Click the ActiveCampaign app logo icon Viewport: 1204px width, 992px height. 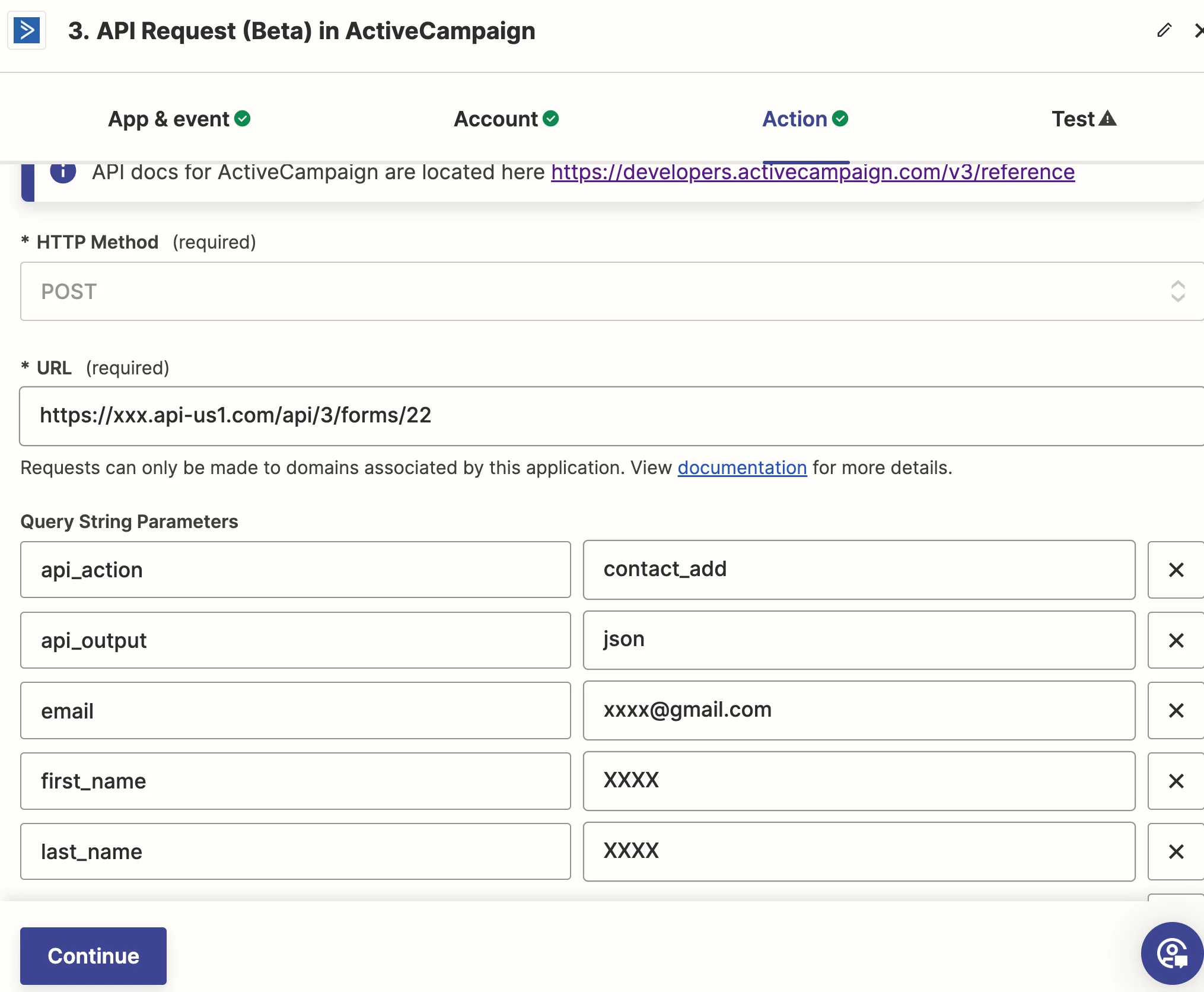point(27,30)
